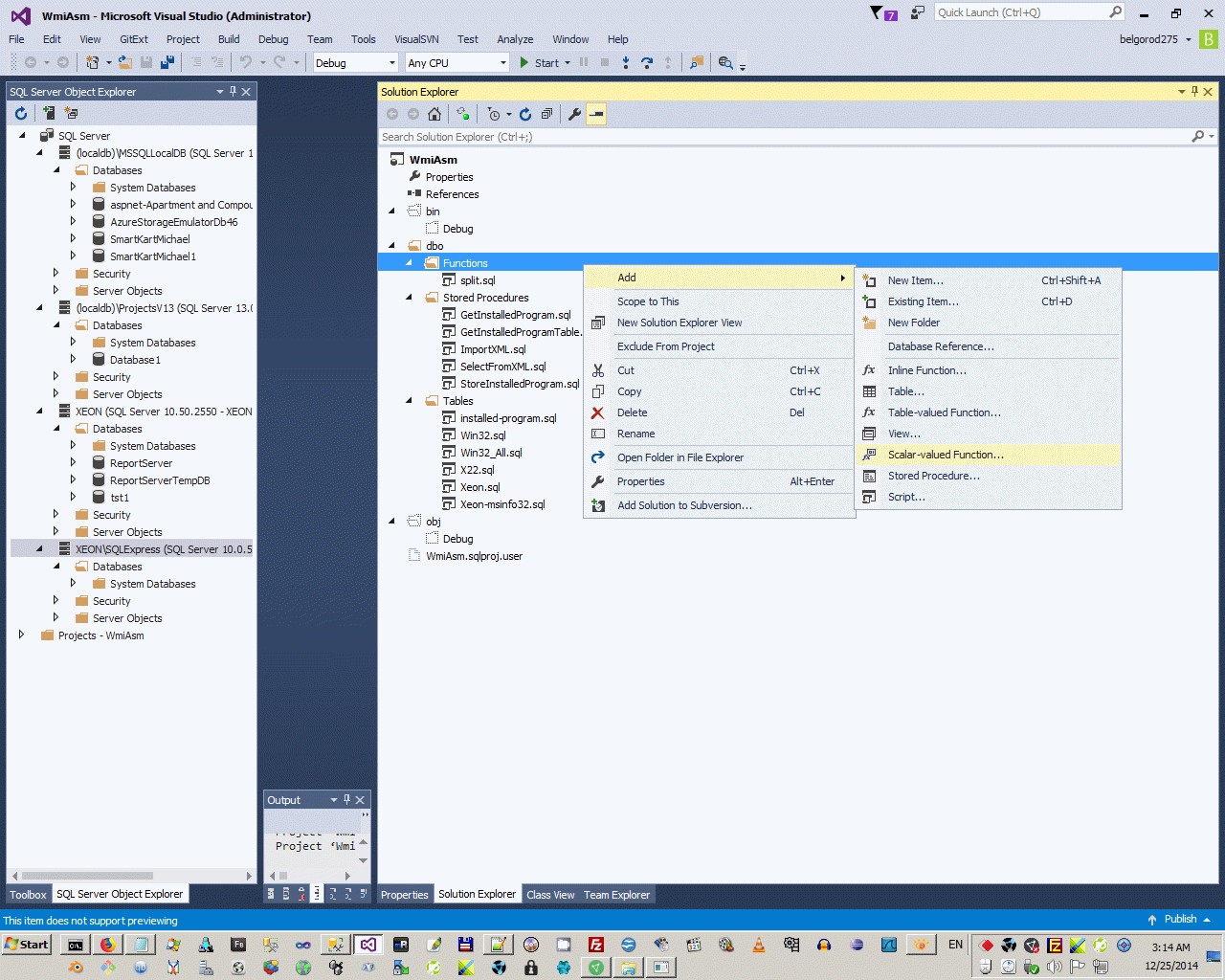Refresh the Solution Explorer
1225x980 pixels.
(x=525, y=114)
